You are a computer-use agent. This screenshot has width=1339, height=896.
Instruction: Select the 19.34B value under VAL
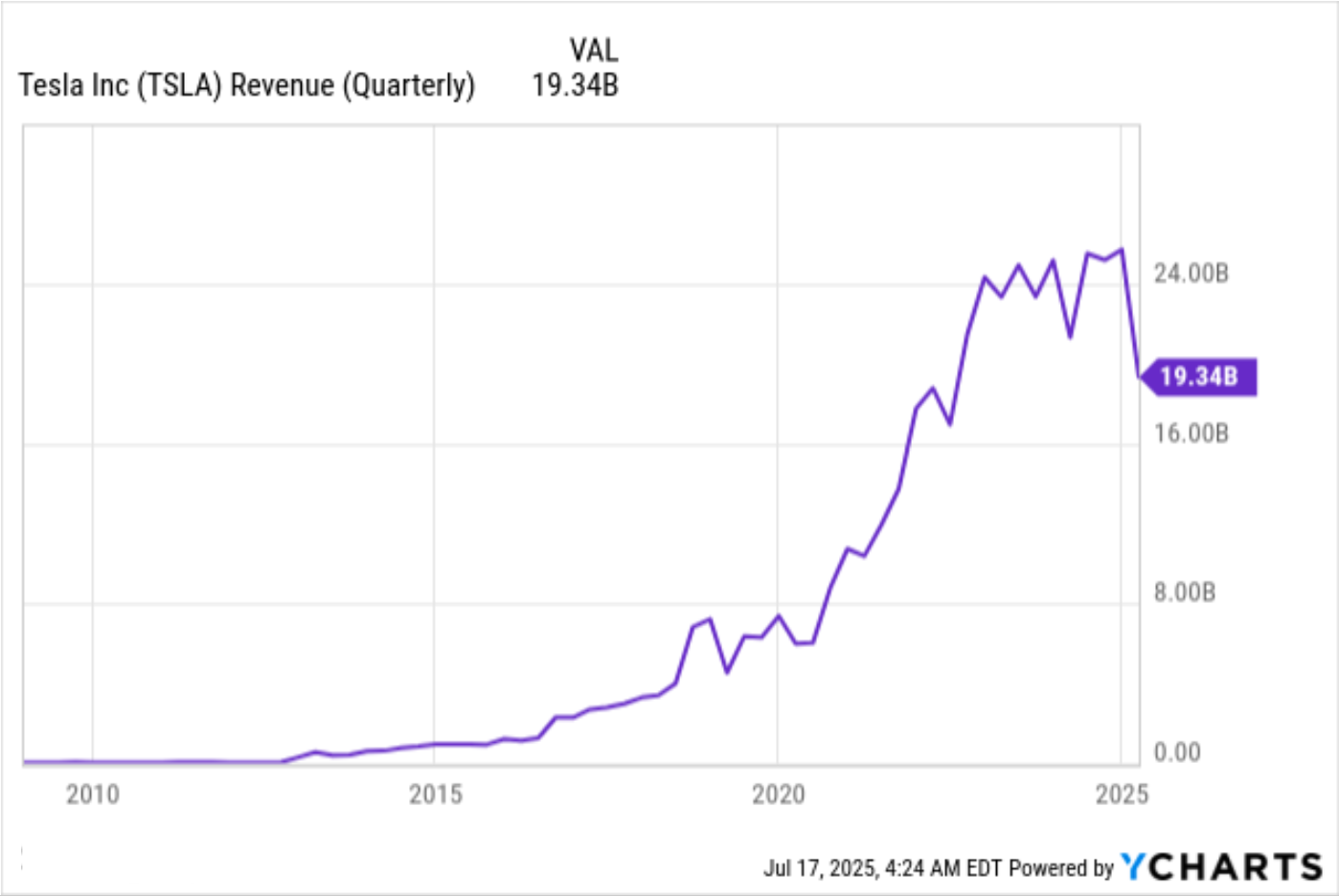[576, 85]
